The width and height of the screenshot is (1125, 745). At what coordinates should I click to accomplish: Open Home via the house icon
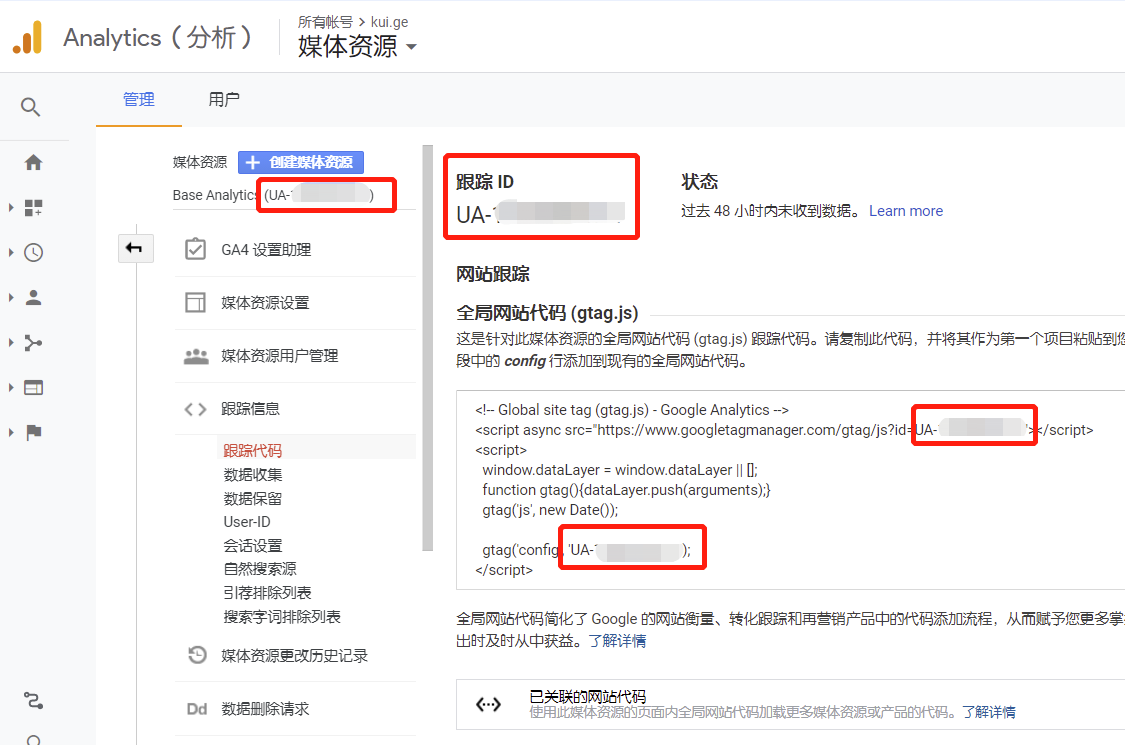click(x=33, y=160)
